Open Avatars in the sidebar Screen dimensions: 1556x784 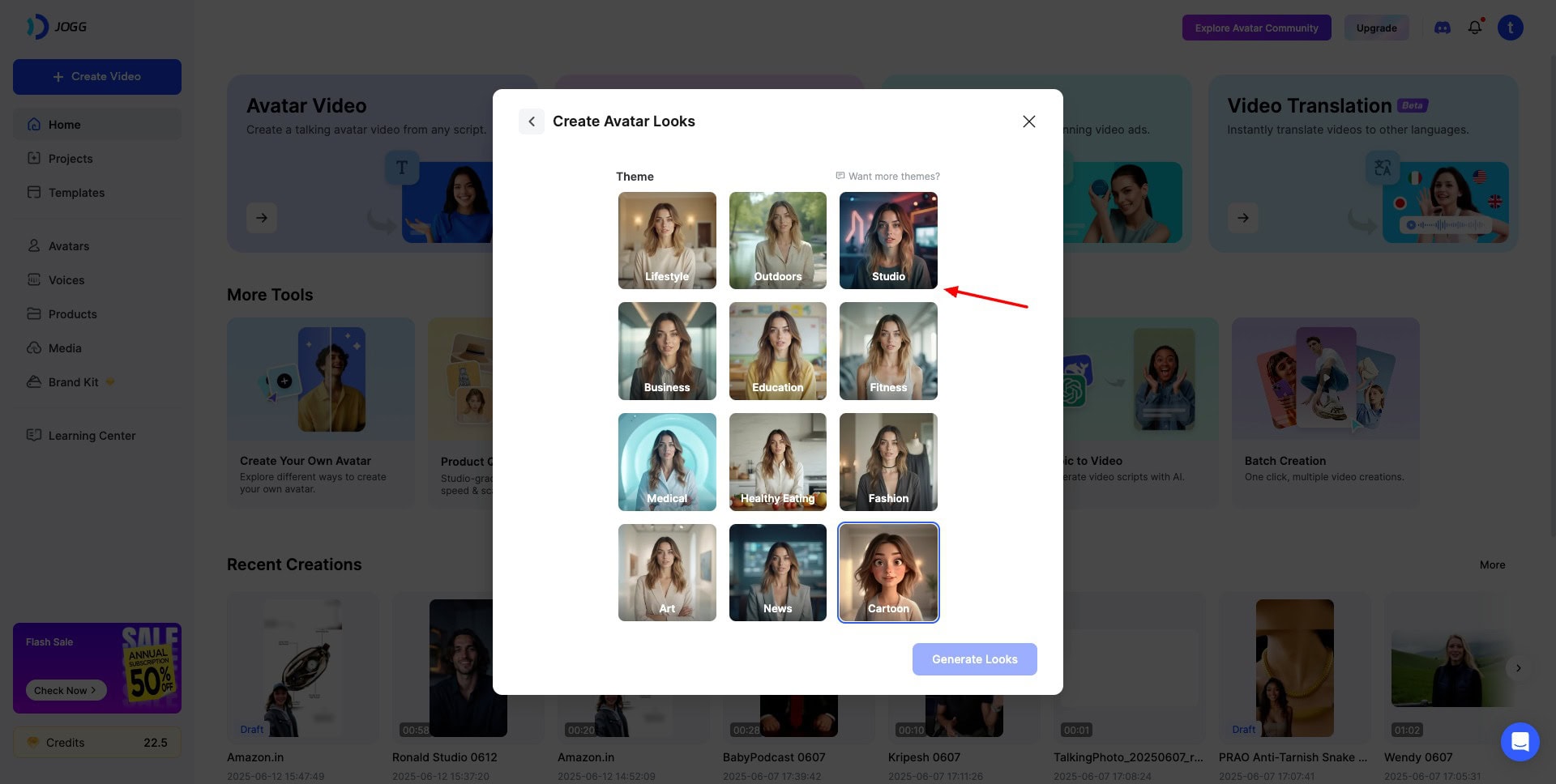[x=69, y=246]
